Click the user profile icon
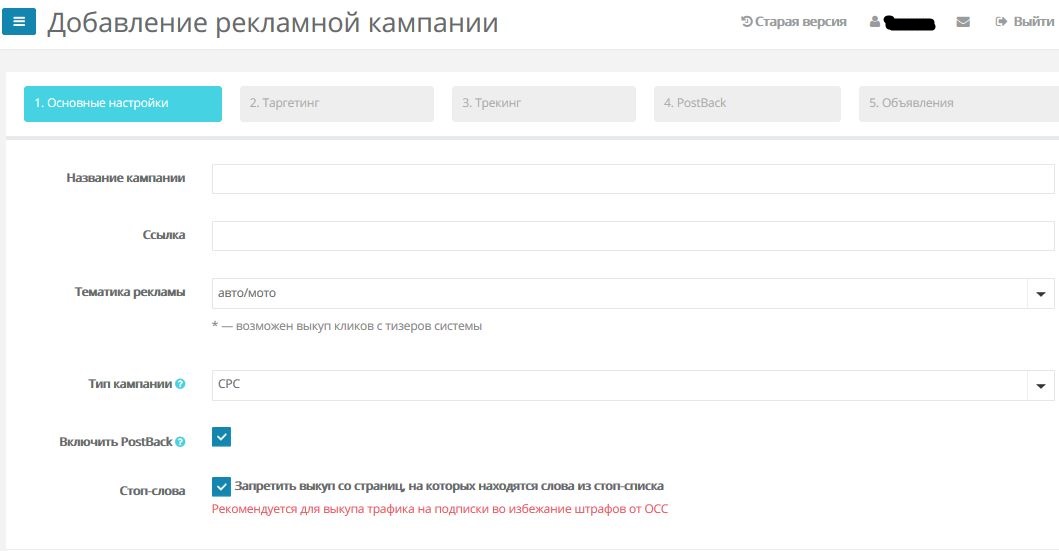The image size is (1059, 551). pos(875,22)
